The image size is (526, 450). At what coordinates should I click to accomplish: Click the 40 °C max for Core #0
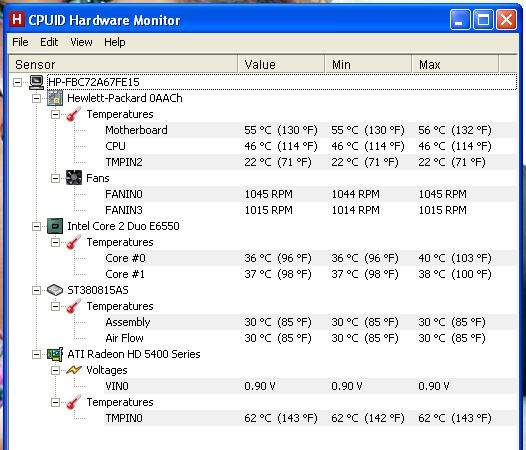pos(455,258)
